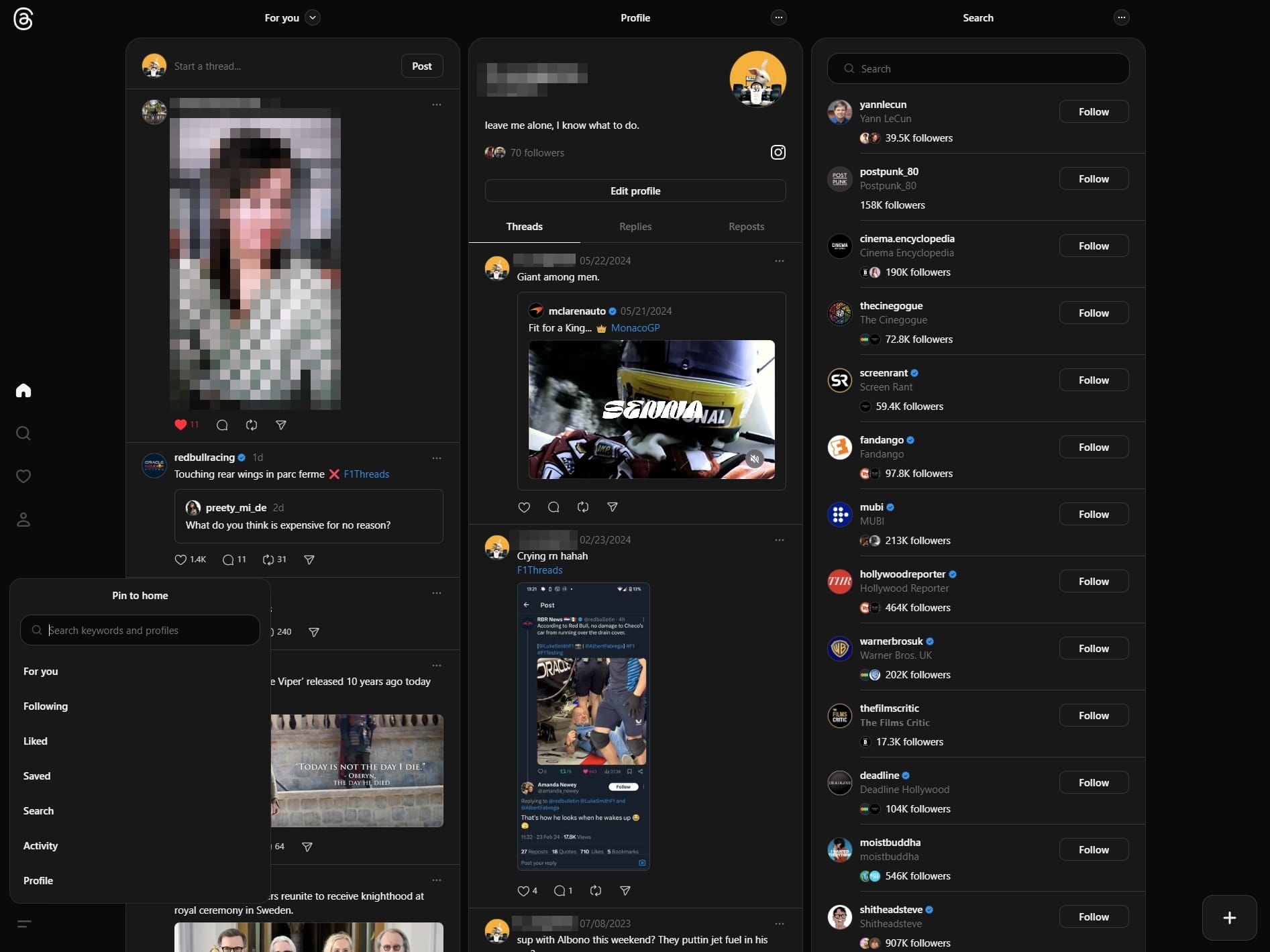Expand the 'For you' feed dropdown
The image size is (1270, 952).
click(x=311, y=17)
